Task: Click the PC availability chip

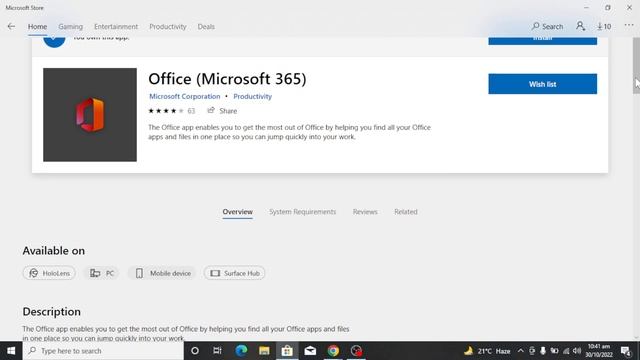Action: (x=102, y=273)
